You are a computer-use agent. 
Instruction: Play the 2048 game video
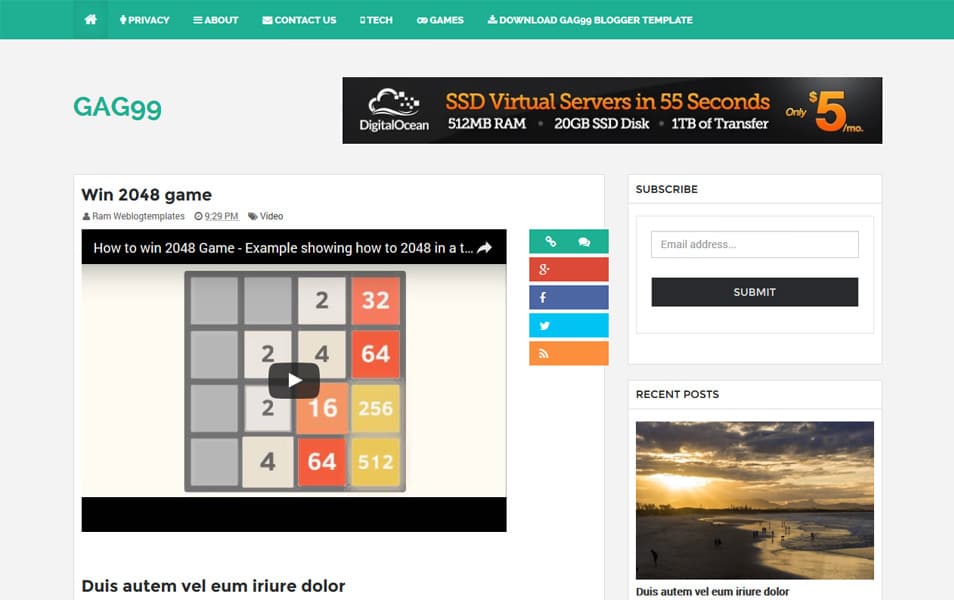click(x=294, y=380)
